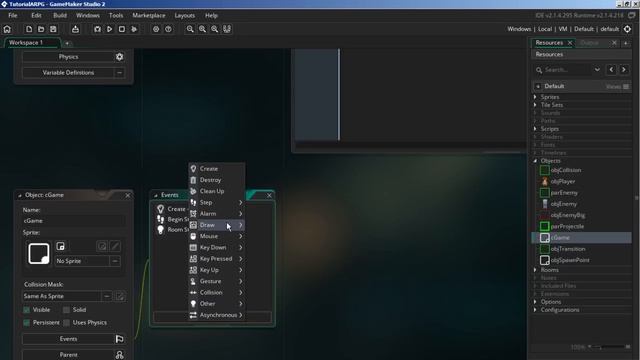Toggle the Persistent checkbox
The width and height of the screenshot is (640, 360).
[x=27, y=322]
